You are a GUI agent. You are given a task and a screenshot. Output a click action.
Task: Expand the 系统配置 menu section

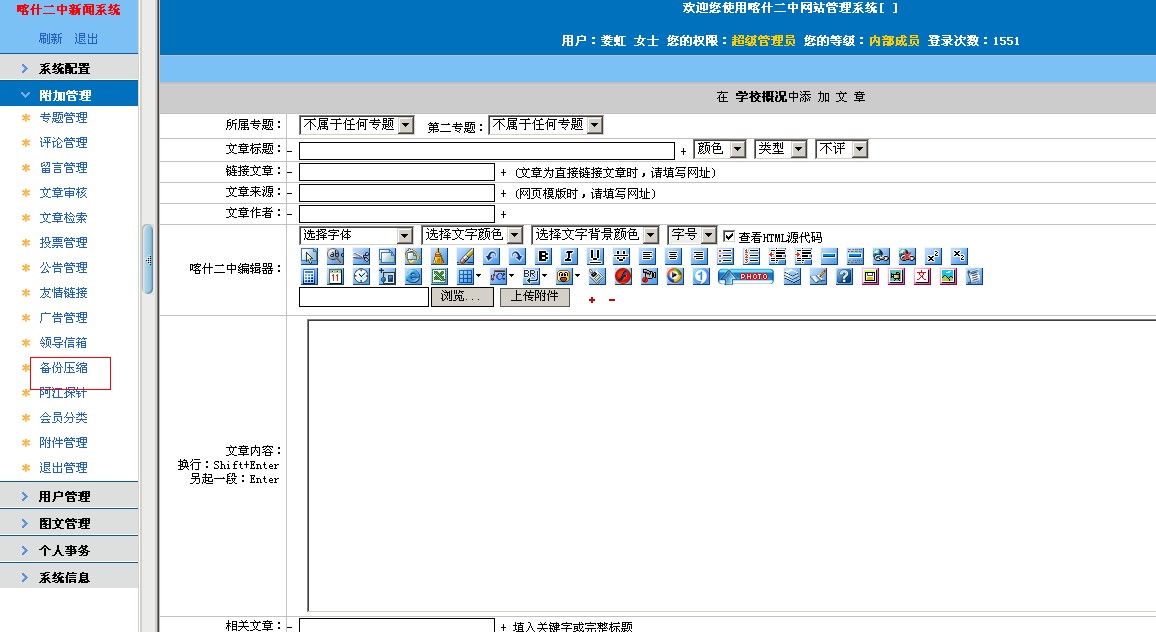pos(69,68)
